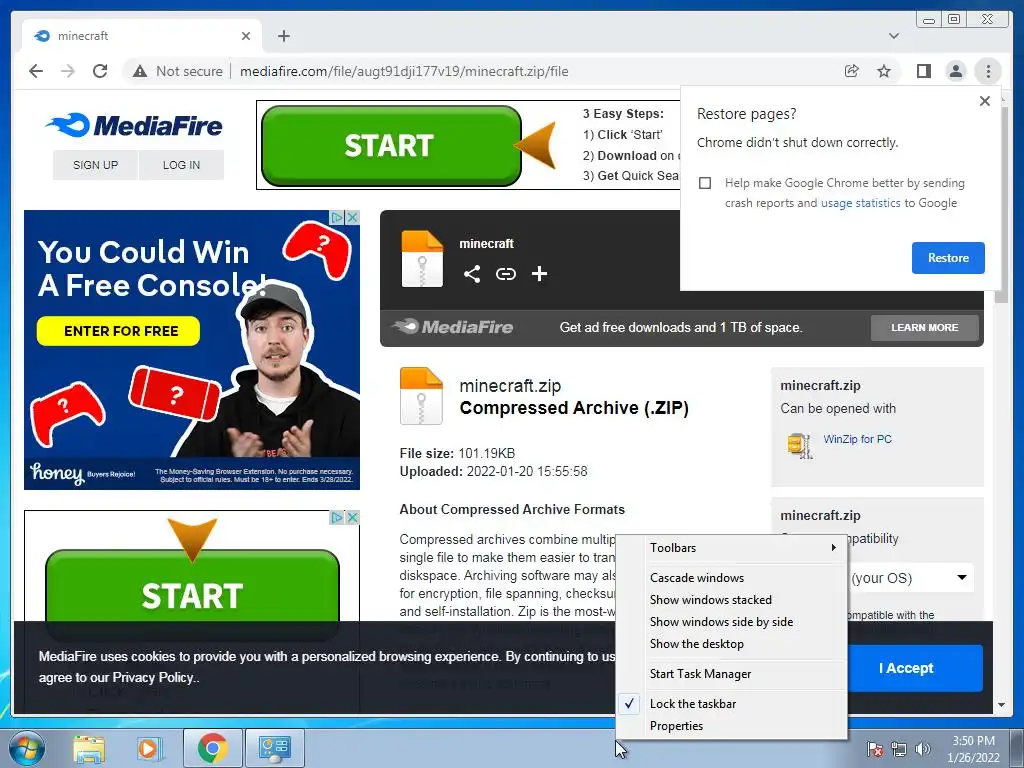Click LOG IN button
The height and width of the screenshot is (768, 1024).
[x=182, y=165]
